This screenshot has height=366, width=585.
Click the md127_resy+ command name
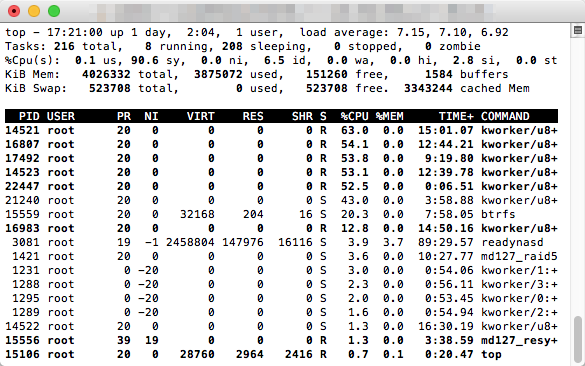point(519,341)
